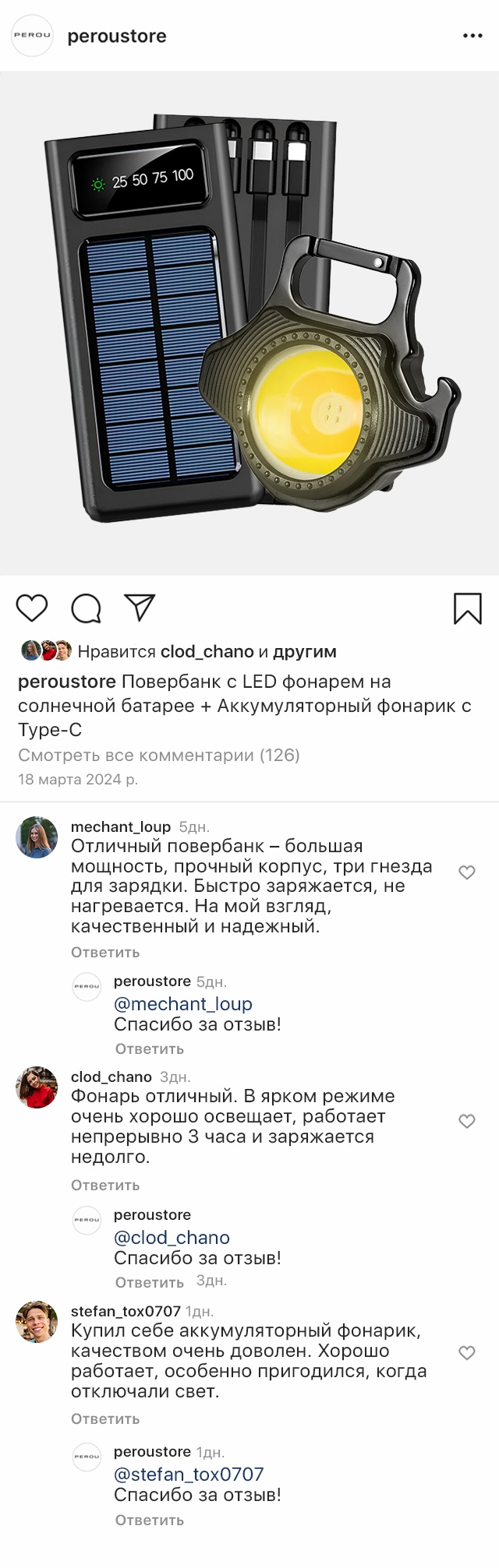Viewport: 499px width, 1568px height.
Task: Like the post with the heart icon
Action: [32, 608]
